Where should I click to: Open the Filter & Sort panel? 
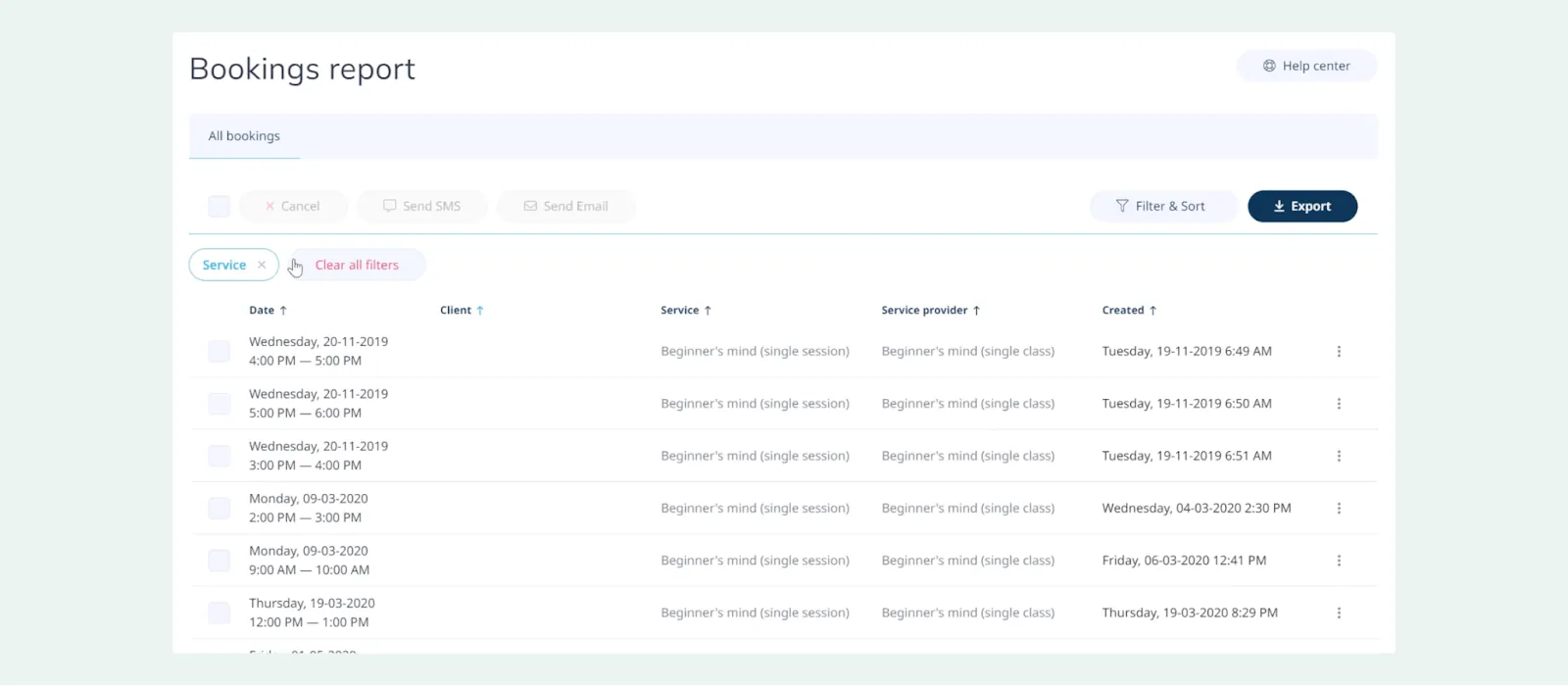coord(1161,206)
